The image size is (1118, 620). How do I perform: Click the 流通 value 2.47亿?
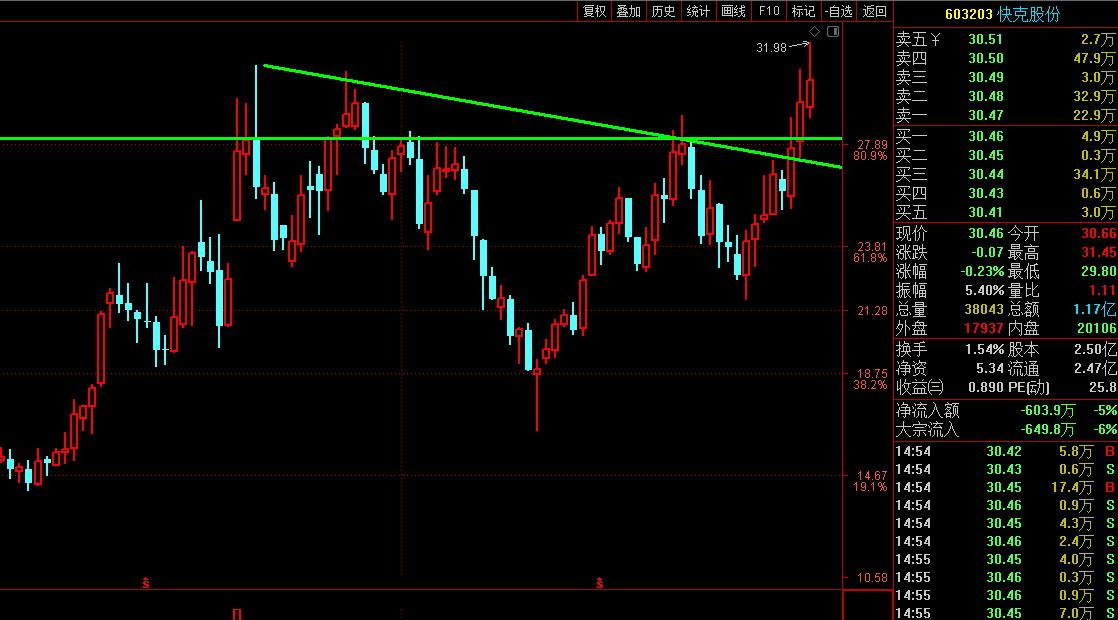click(x=1095, y=368)
